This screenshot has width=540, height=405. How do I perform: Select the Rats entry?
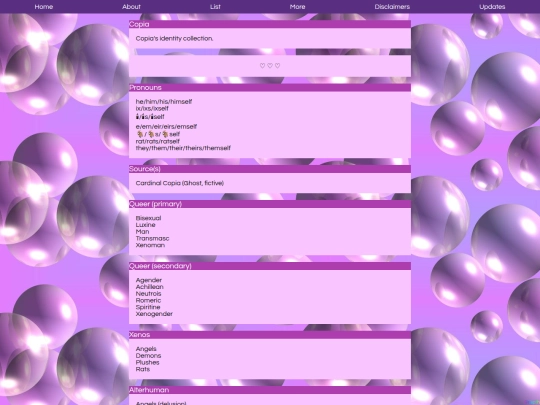point(143,369)
